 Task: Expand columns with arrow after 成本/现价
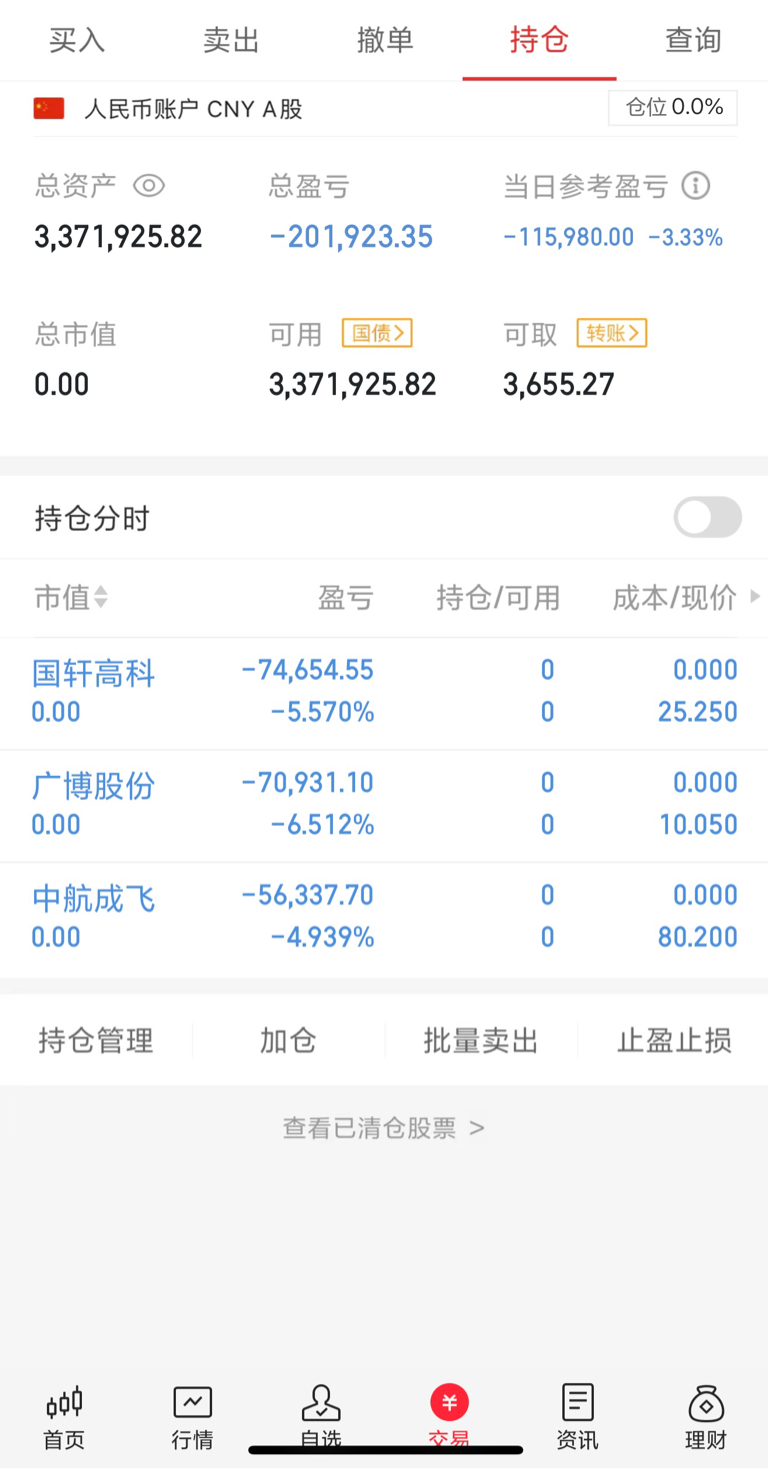point(755,597)
